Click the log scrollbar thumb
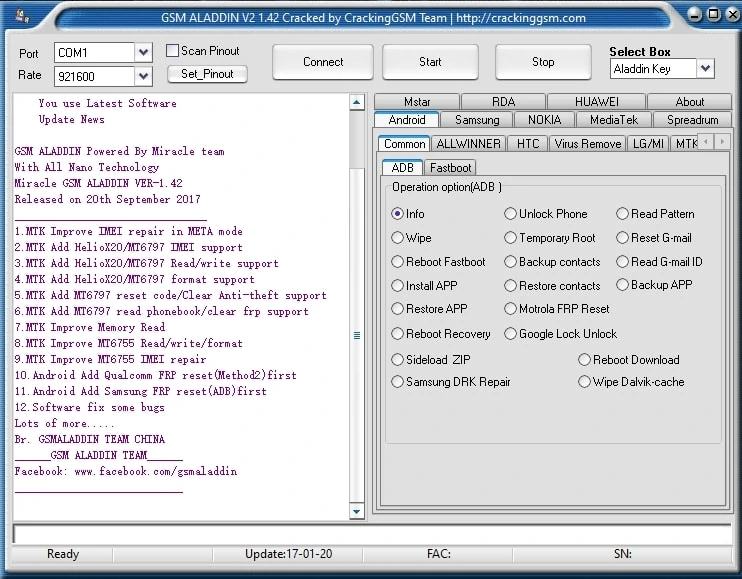The image size is (742, 579). tap(357, 335)
